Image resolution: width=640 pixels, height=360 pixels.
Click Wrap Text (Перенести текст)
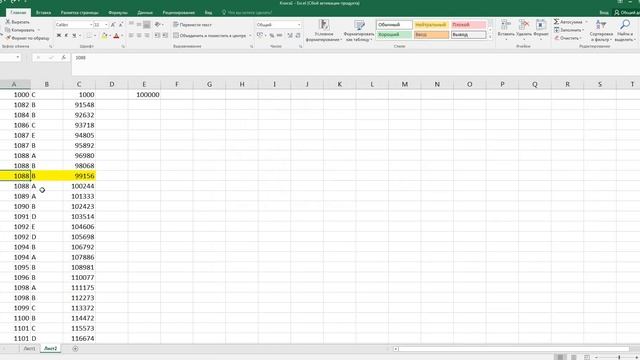pyautogui.click(x=192, y=25)
